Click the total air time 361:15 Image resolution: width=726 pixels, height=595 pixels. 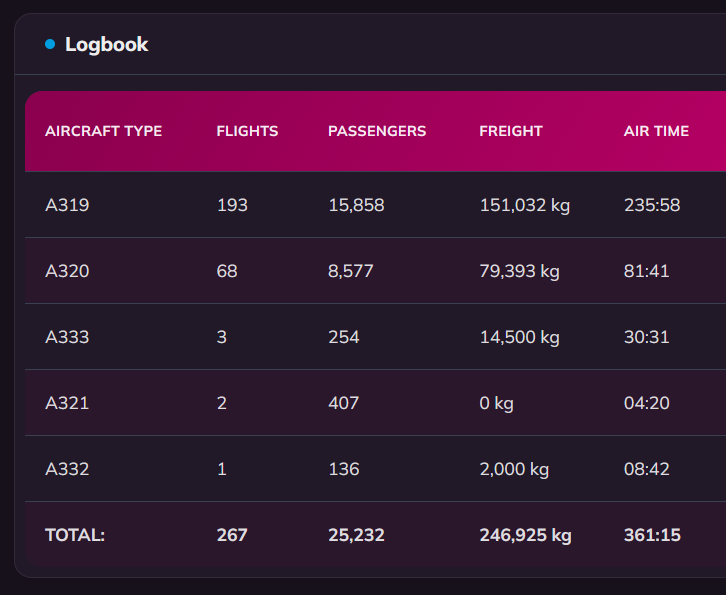click(x=652, y=535)
